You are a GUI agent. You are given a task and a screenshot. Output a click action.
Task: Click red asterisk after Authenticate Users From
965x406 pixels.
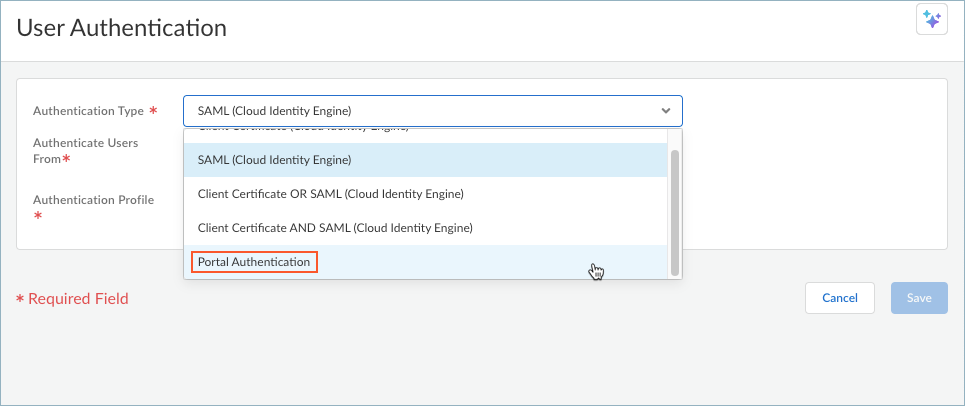coord(66,159)
